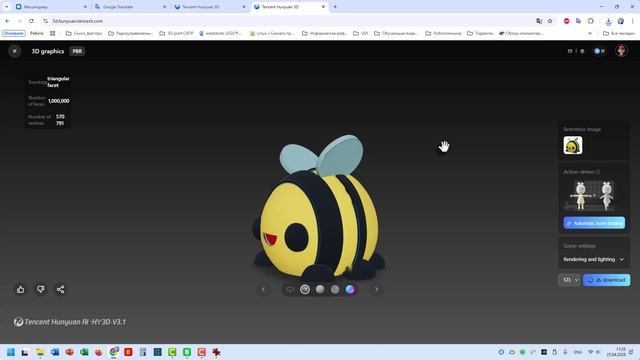Click the address bar showing 3d.hunyuan.tencent.com
640x360 pixels.
(x=286, y=21)
